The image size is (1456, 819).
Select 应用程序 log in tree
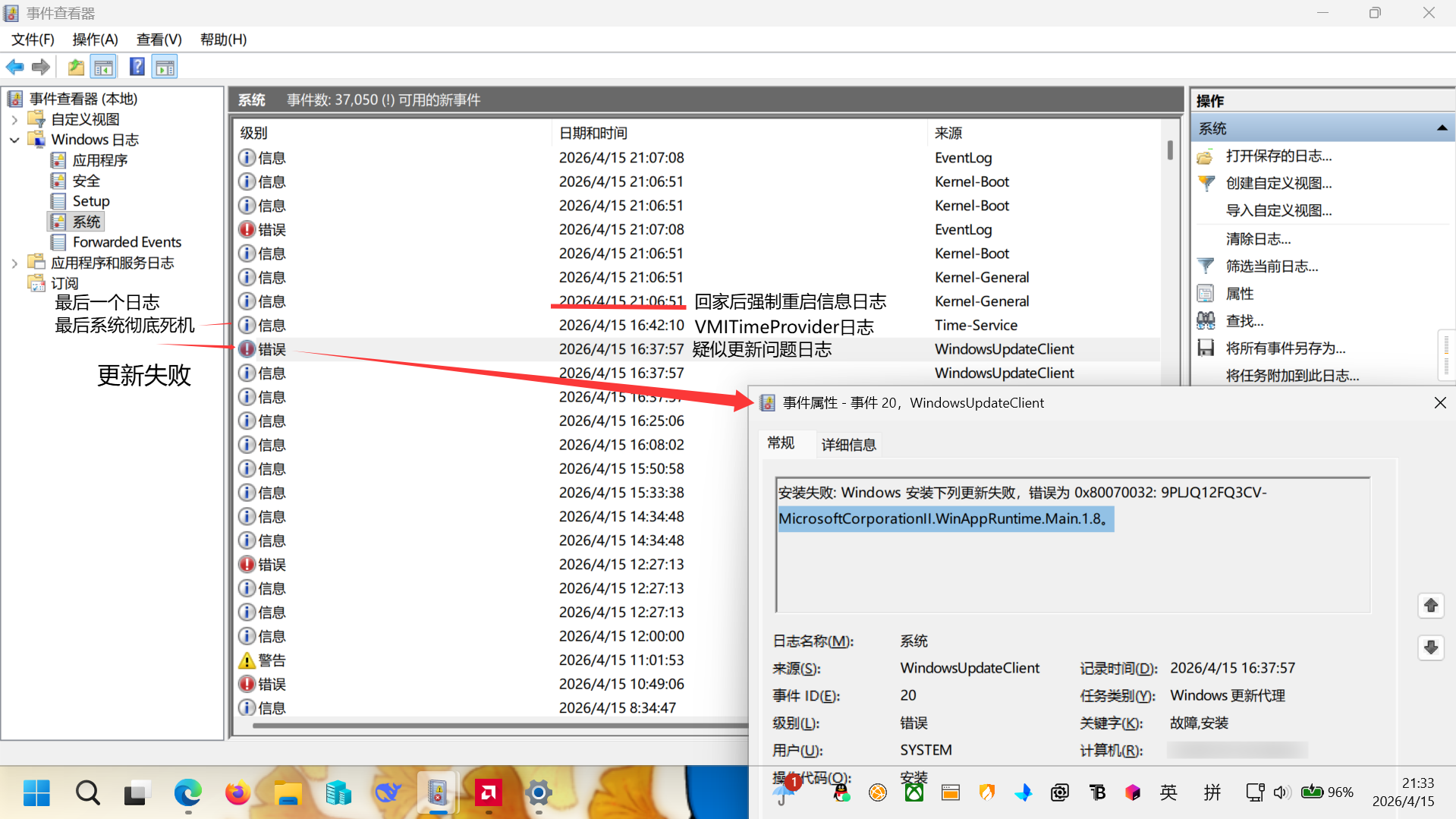click(x=99, y=160)
